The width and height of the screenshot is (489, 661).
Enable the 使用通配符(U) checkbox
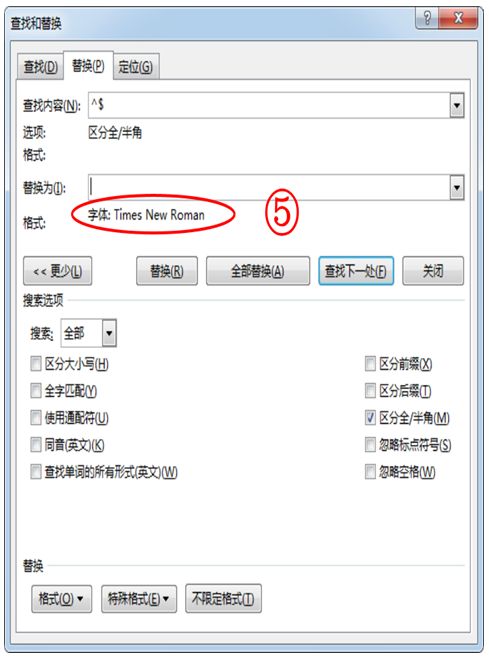click(x=36, y=418)
